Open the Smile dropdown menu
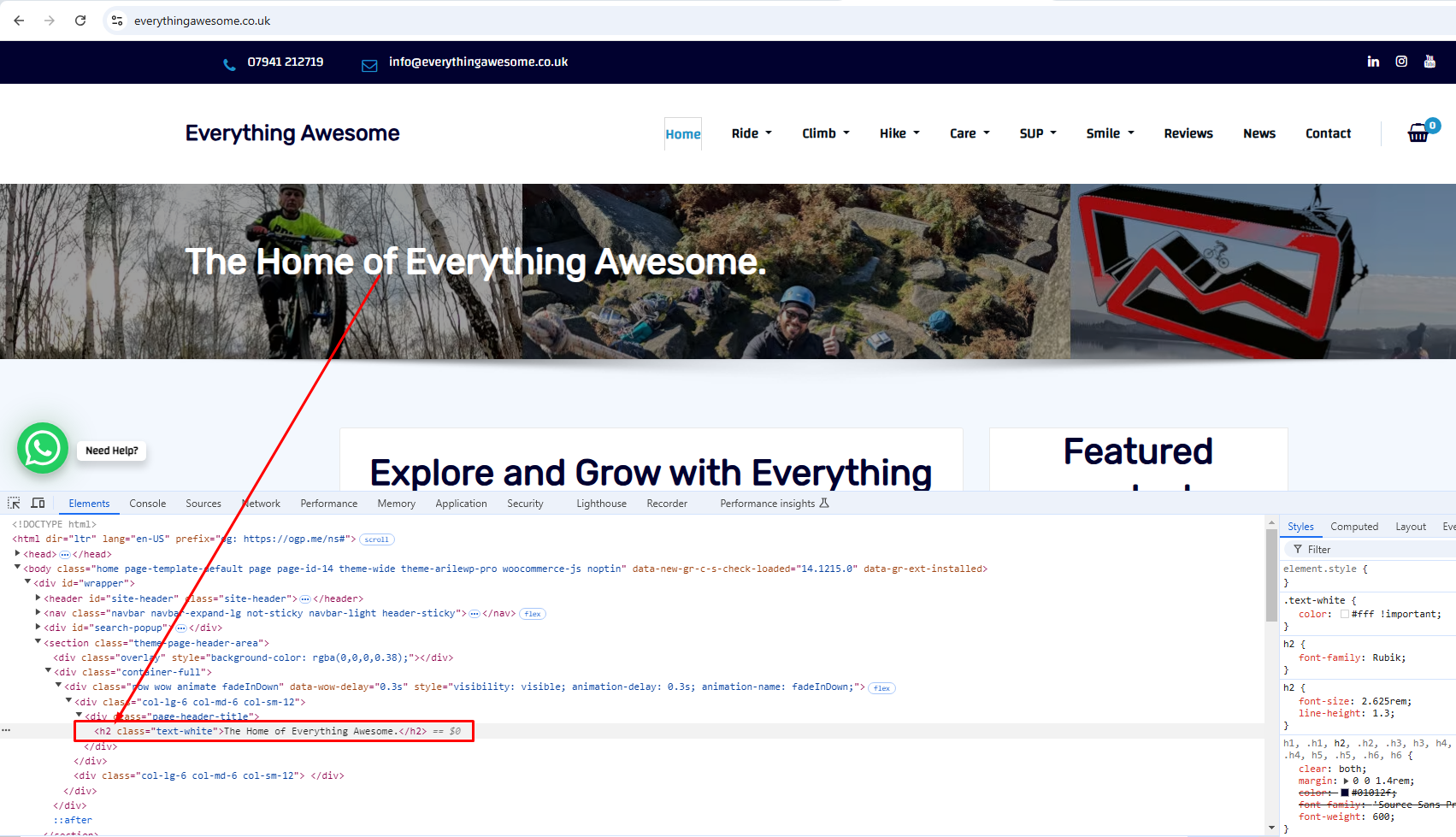 pos(1110,133)
